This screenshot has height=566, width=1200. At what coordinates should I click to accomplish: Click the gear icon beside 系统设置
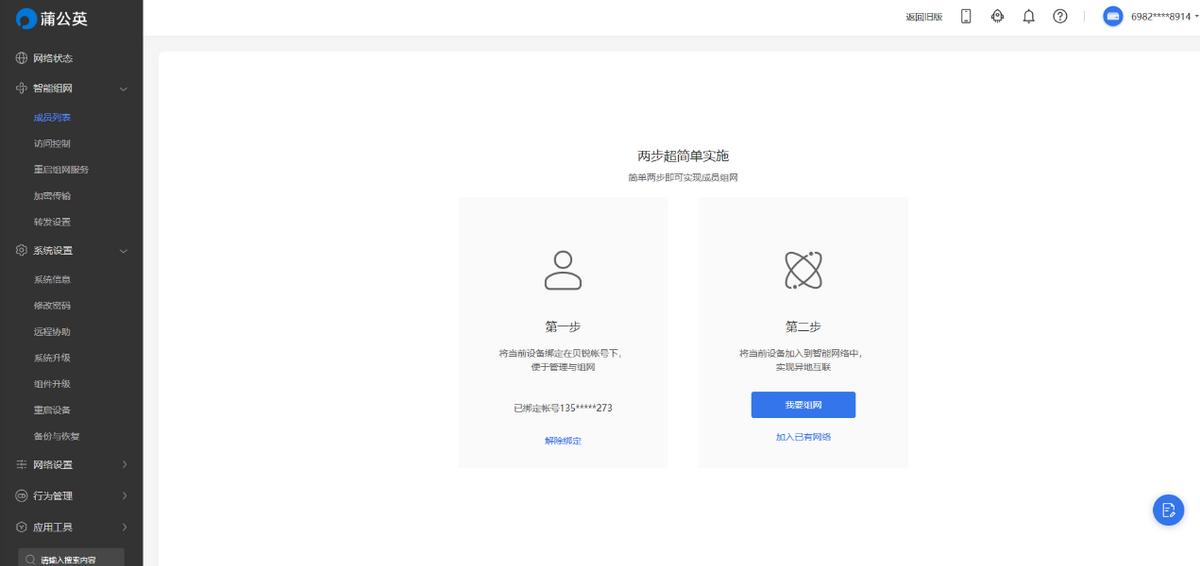tap(22, 250)
